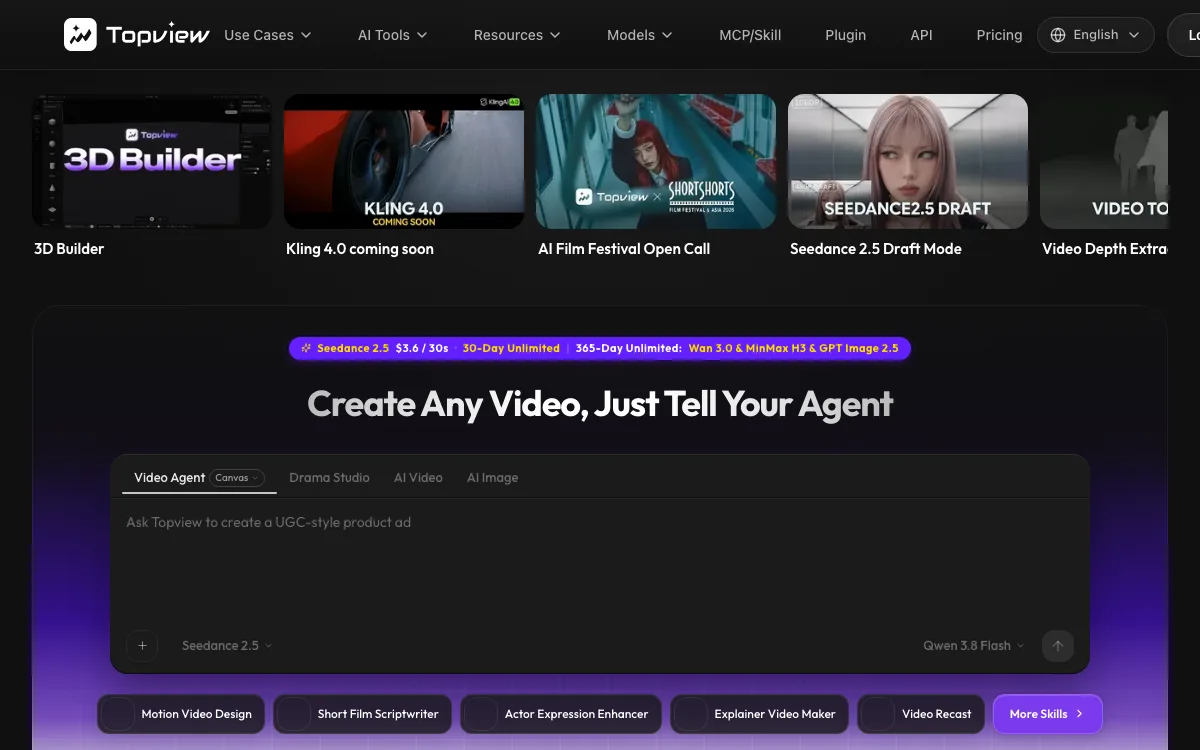1200x750 pixels.
Task: Expand the Resources menu
Action: tap(517, 35)
